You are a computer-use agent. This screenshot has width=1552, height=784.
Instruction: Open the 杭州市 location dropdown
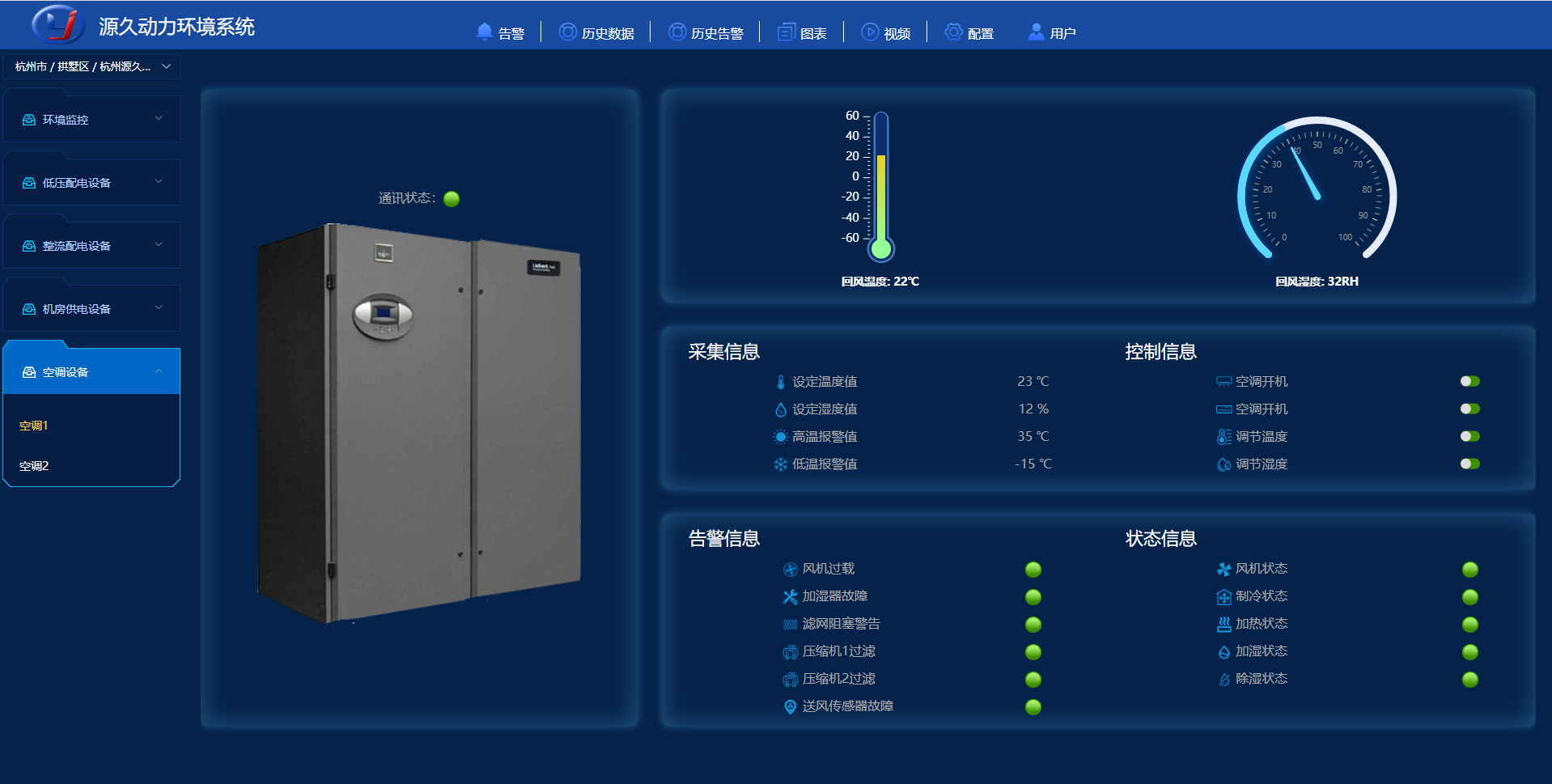click(92, 66)
